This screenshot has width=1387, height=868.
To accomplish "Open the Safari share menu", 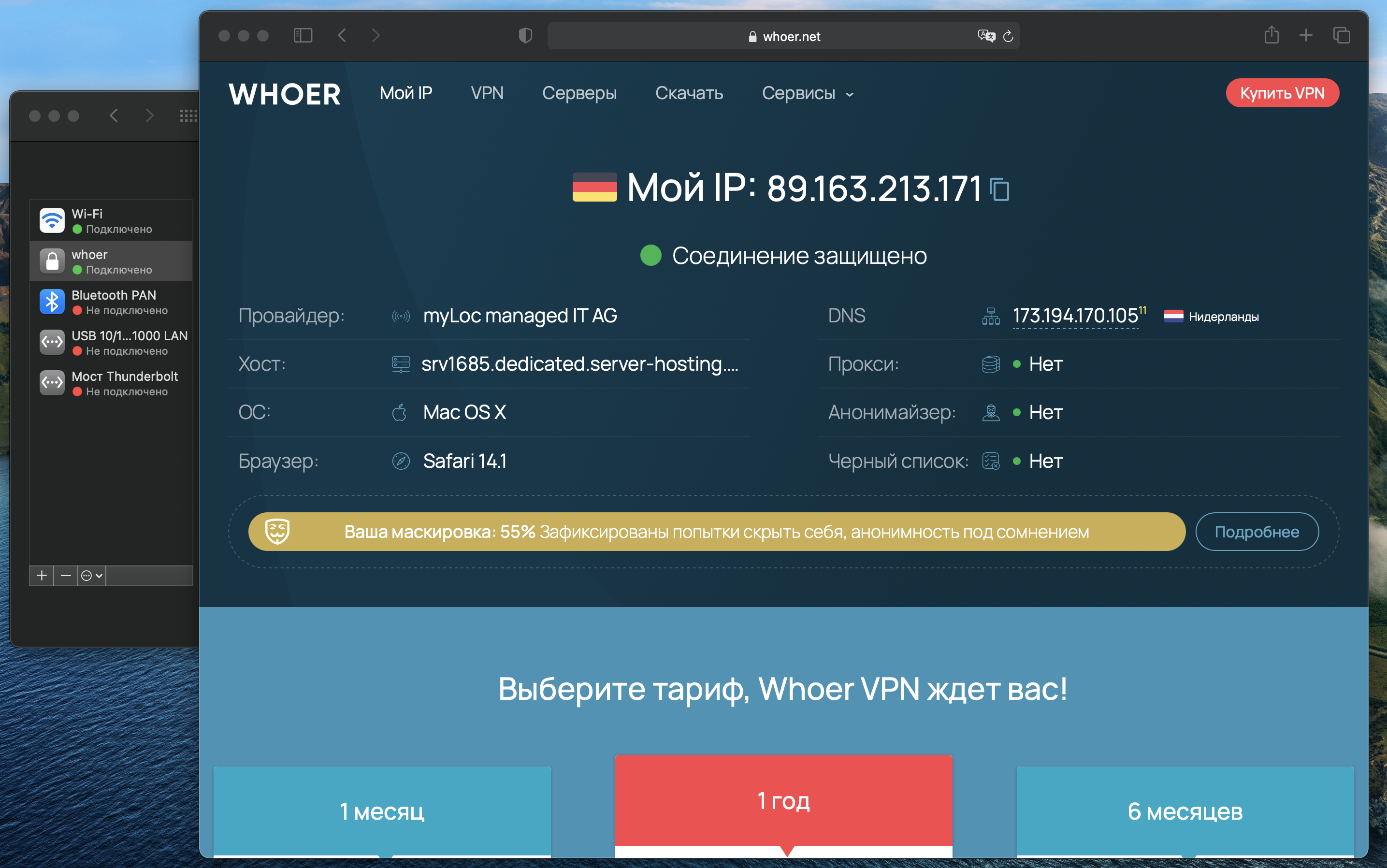I will (1271, 34).
